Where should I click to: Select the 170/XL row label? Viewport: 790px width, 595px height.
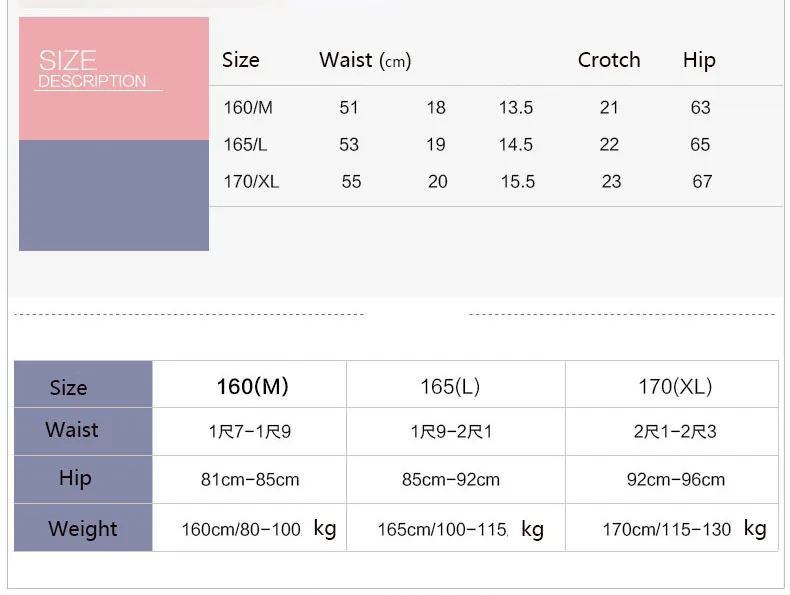[x=251, y=181]
